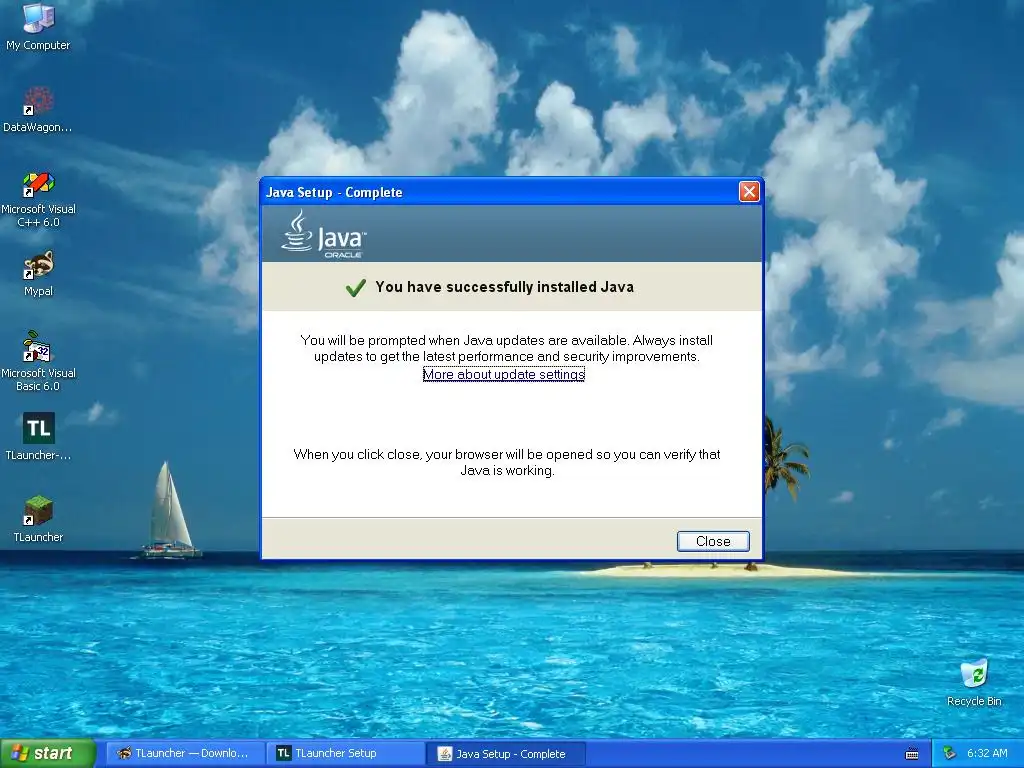
Task: Close the Java Setup dialog with X
Action: click(x=749, y=192)
